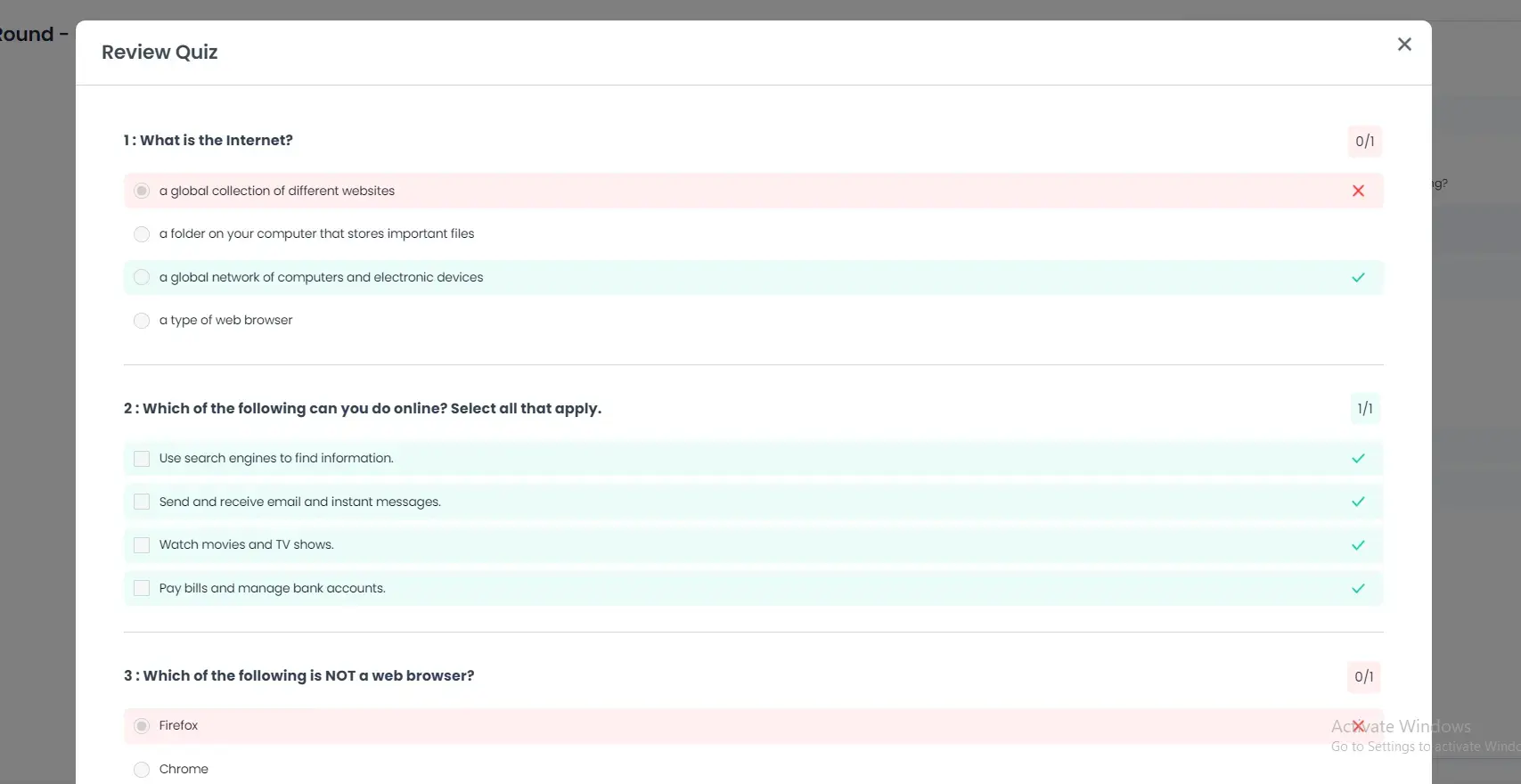This screenshot has height=784, width=1521.
Task: Click question 3 text 'NOT a web browser?'
Action: click(400, 675)
